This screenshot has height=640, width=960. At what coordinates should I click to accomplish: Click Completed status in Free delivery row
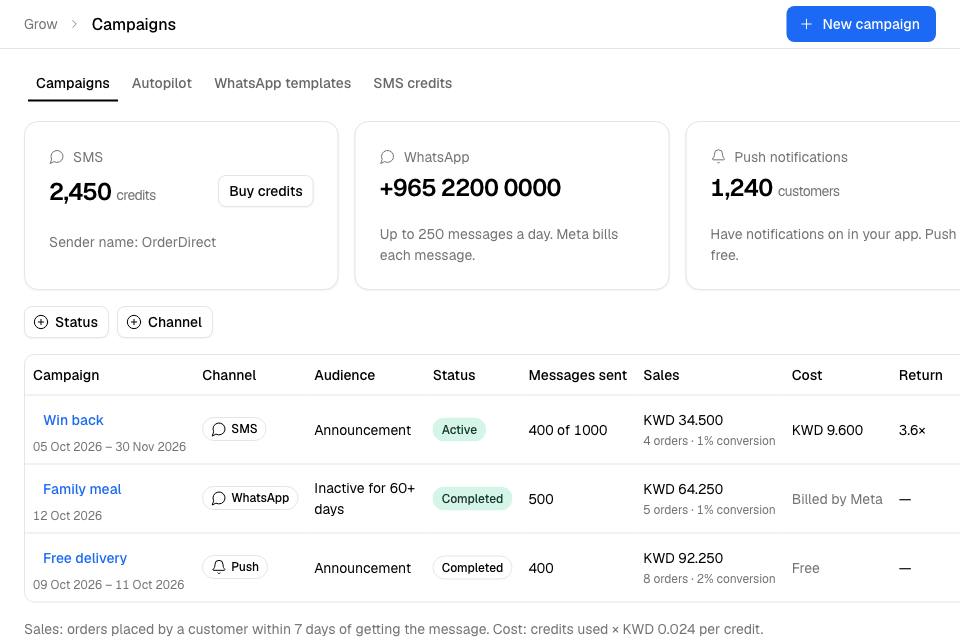(472, 568)
